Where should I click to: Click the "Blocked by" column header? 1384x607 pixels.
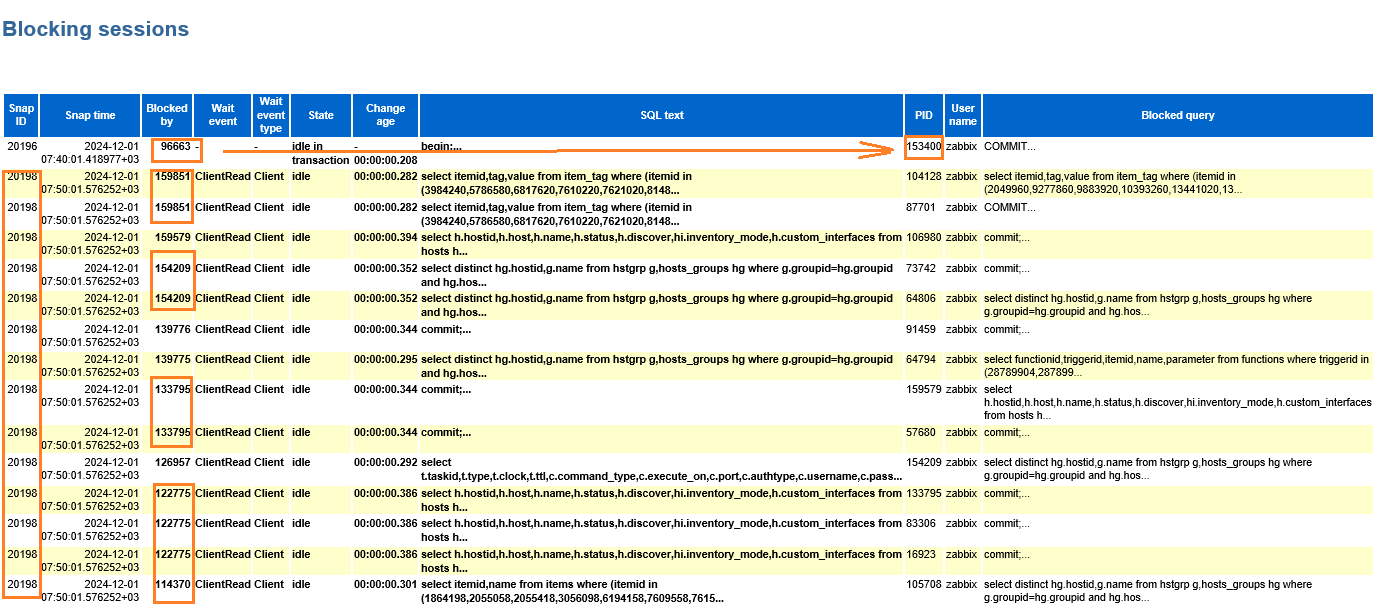click(167, 115)
